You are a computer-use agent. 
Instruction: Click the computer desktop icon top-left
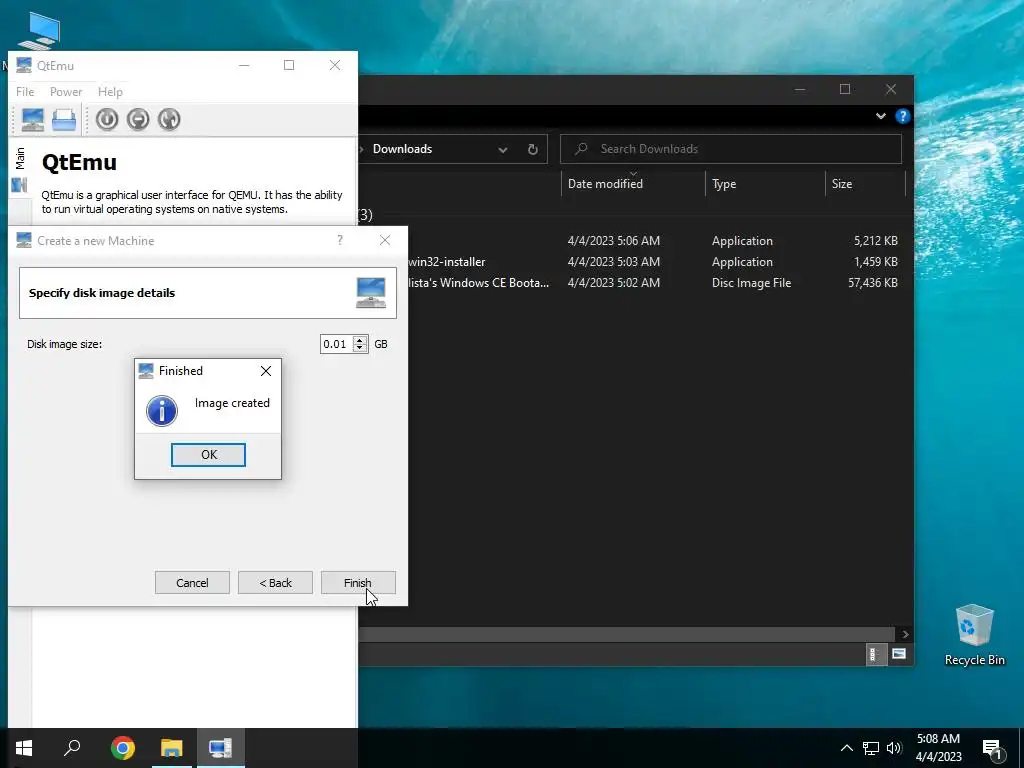click(x=39, y=31)
